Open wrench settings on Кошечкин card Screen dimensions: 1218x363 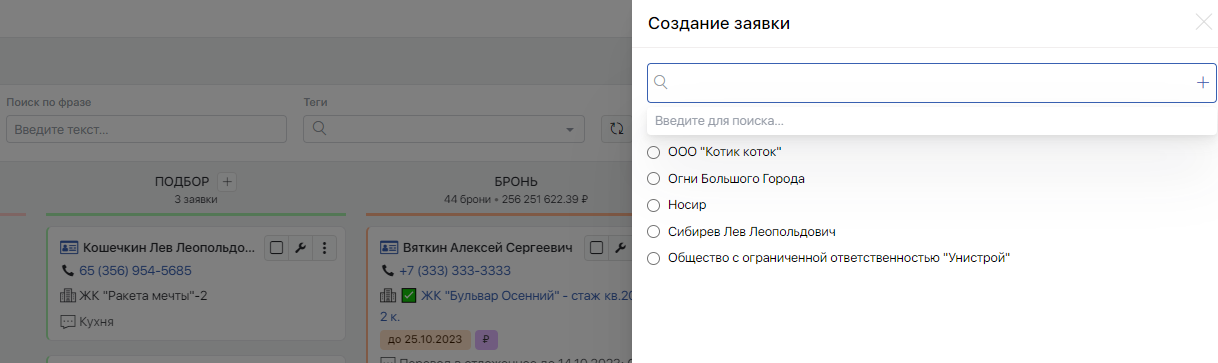coord(300,248)
